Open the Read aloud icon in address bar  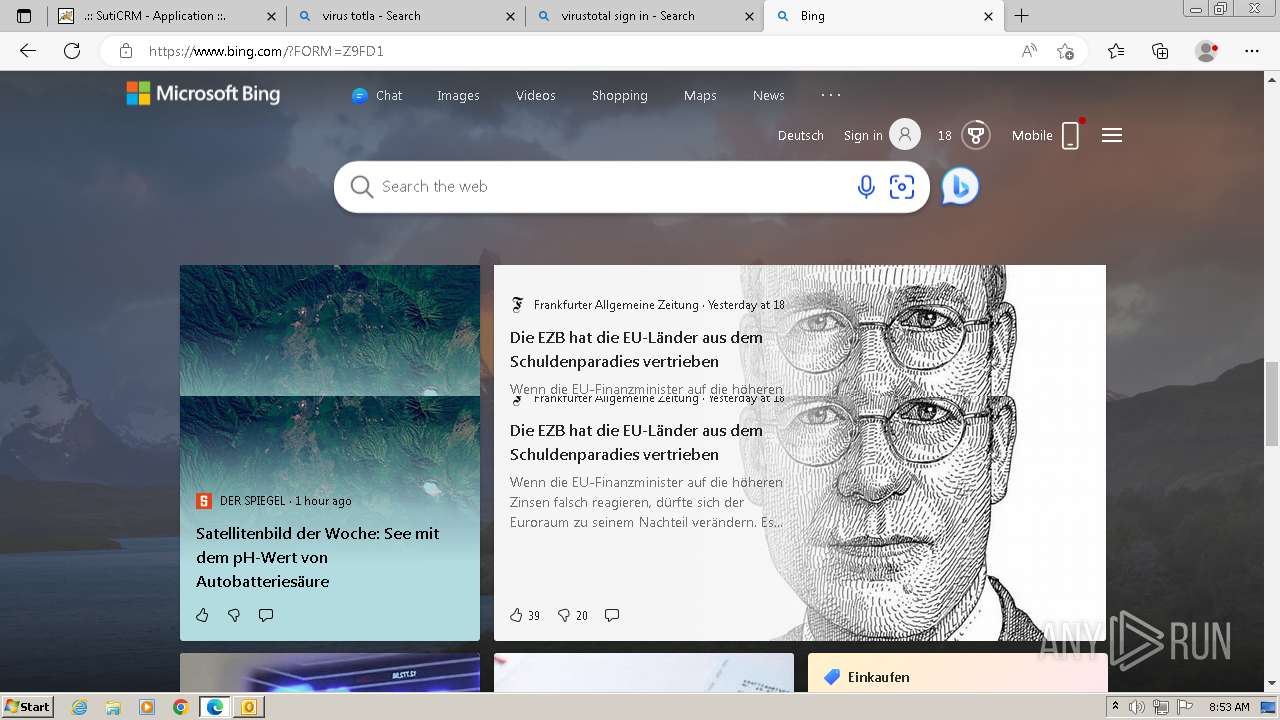pyautogui.click(x=1029, y=51)
